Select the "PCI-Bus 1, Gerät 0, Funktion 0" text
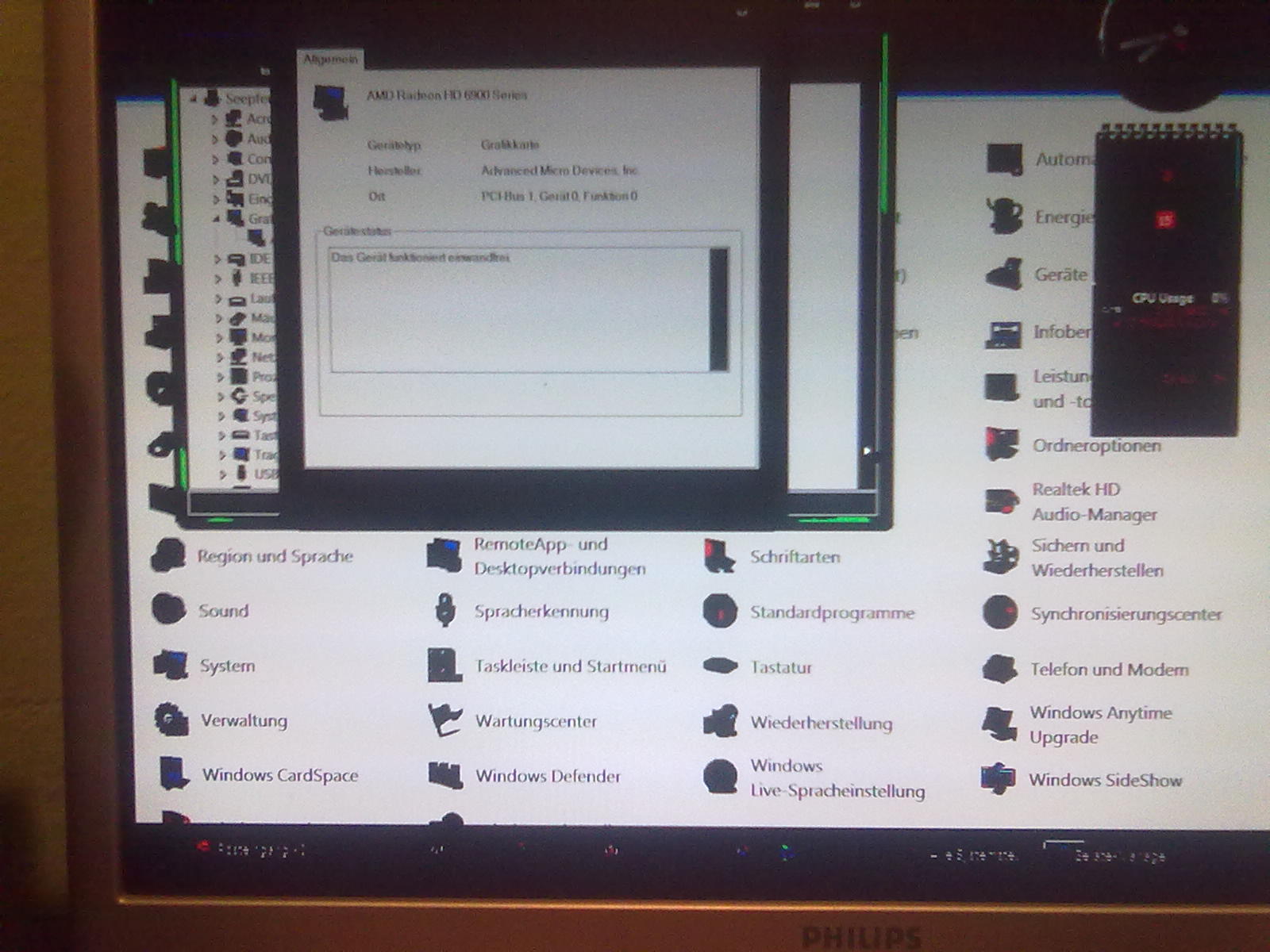This screenshot has height=952, width=1270. pos(559,196)
